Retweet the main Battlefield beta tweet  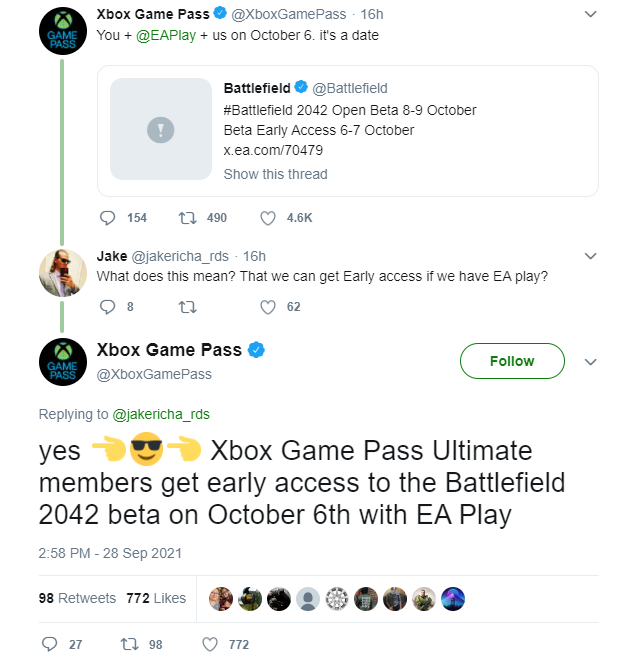point(127,644)
